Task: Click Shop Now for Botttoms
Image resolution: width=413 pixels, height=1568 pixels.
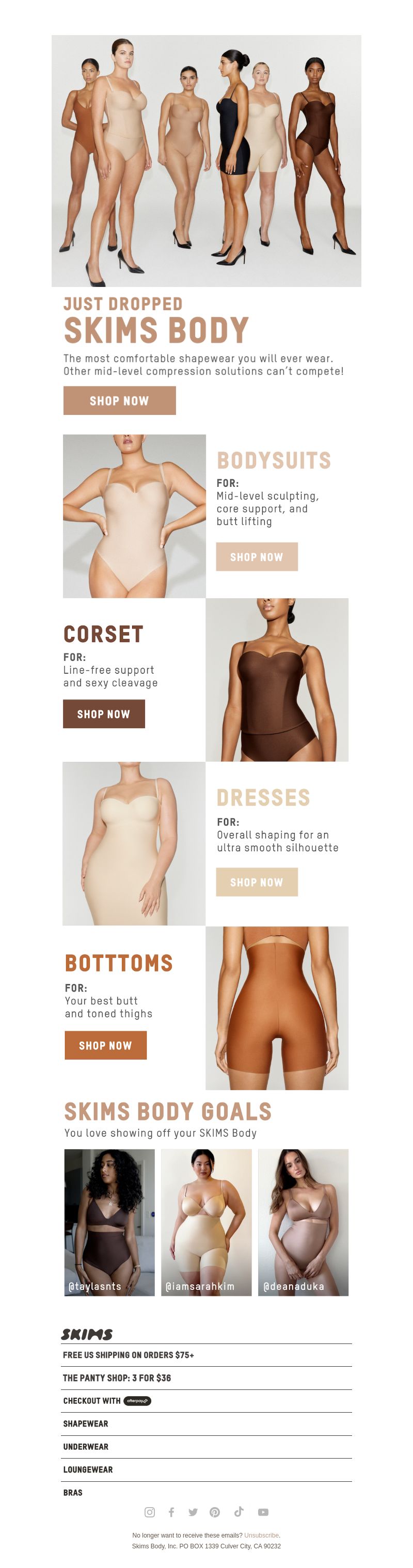Action: tap(105, 1045)
